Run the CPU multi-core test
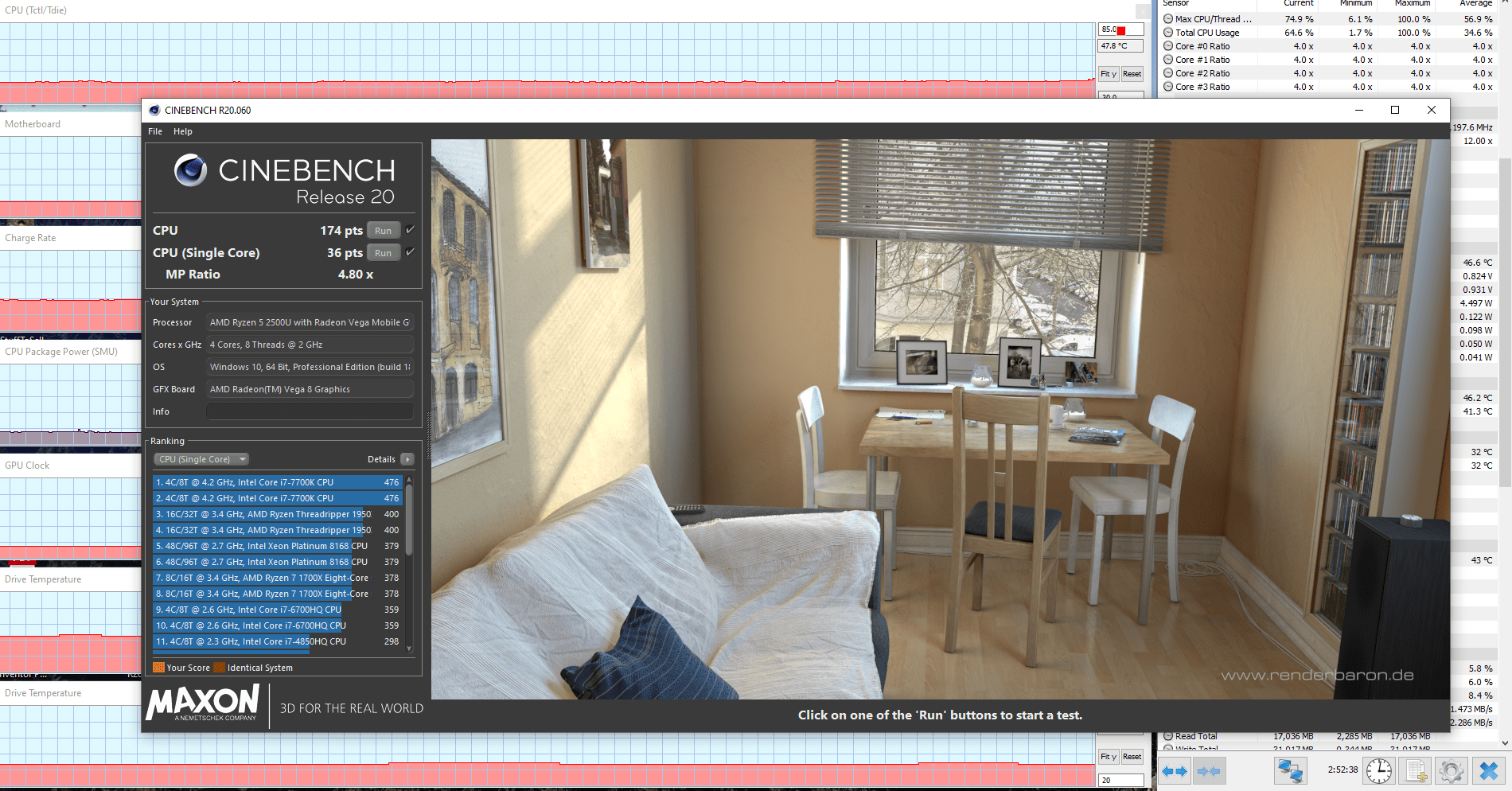Viewport: 1512px width, 791px height. tap(383, 231)
